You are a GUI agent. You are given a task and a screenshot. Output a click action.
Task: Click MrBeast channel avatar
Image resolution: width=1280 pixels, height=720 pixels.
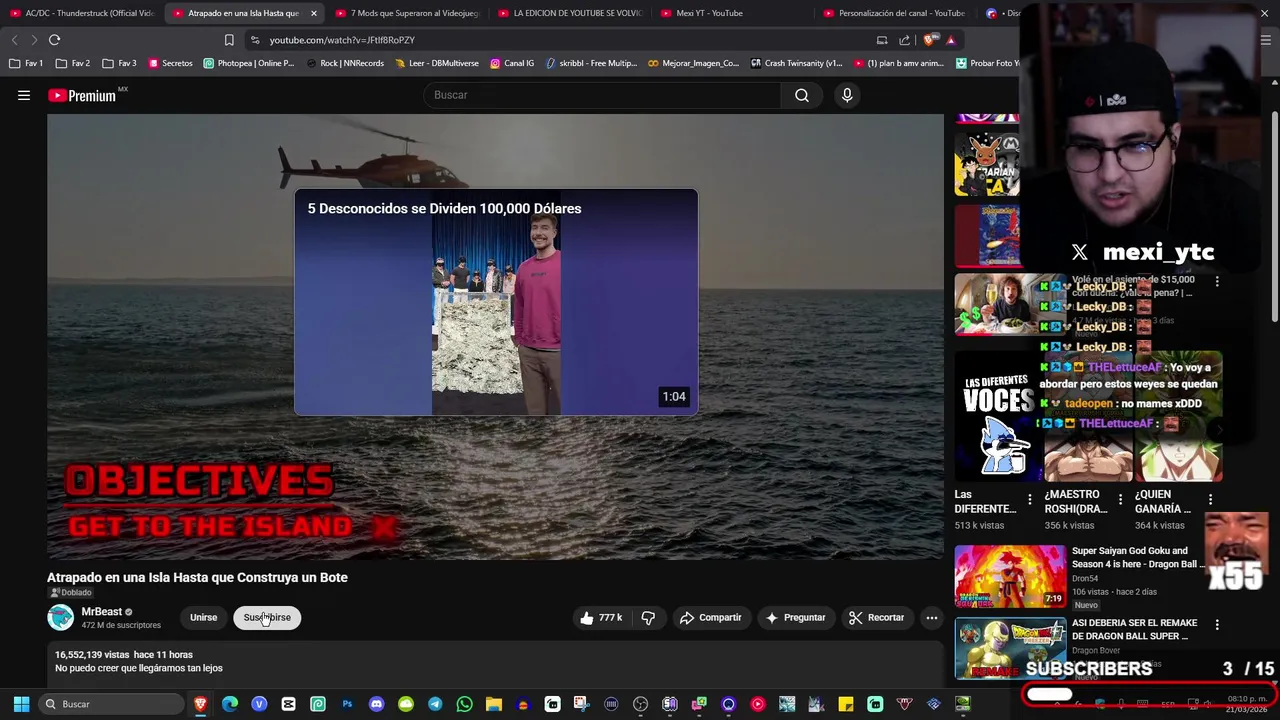point(61,618)
